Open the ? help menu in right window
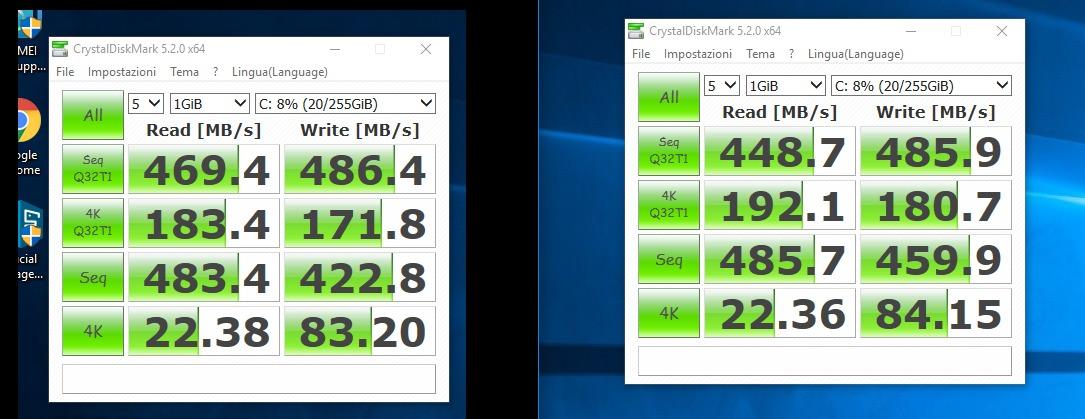This screenshot has width=1085, height=419. (x=791, y=54)
